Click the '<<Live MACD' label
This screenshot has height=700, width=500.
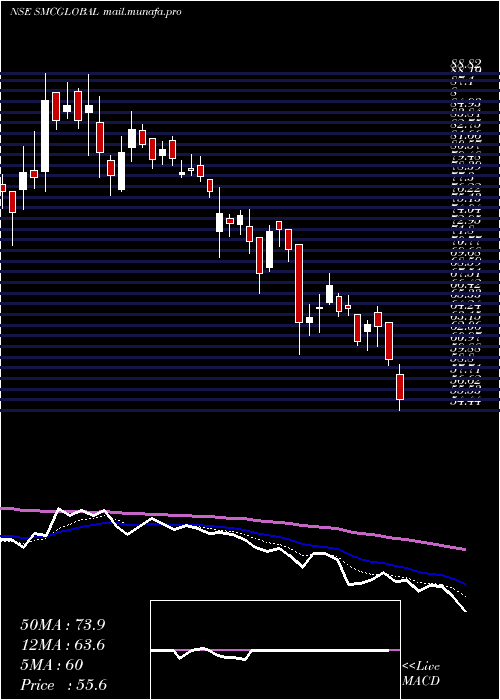(x=421, y=674)
